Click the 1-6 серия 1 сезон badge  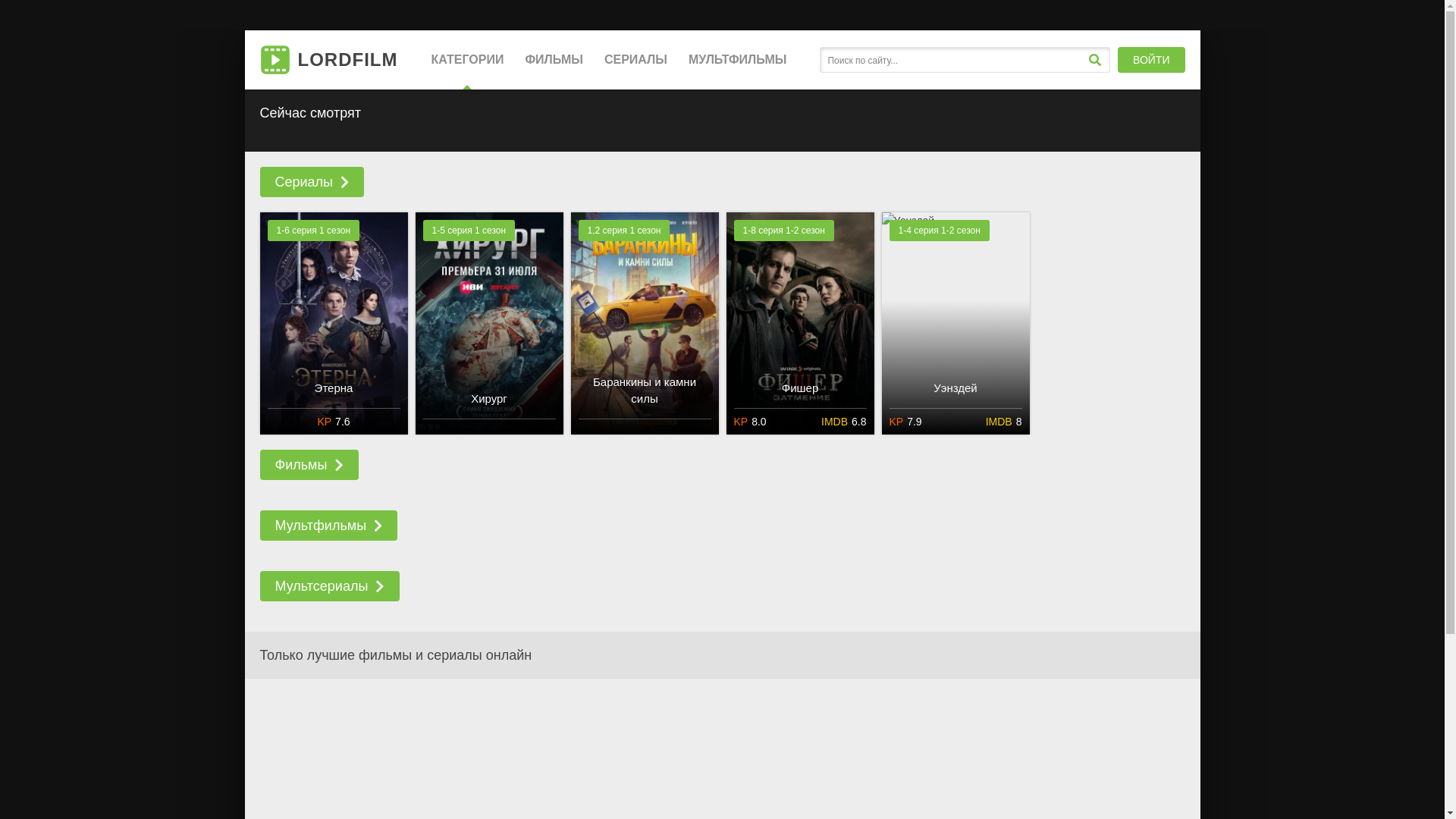click(x=313, y=231)
